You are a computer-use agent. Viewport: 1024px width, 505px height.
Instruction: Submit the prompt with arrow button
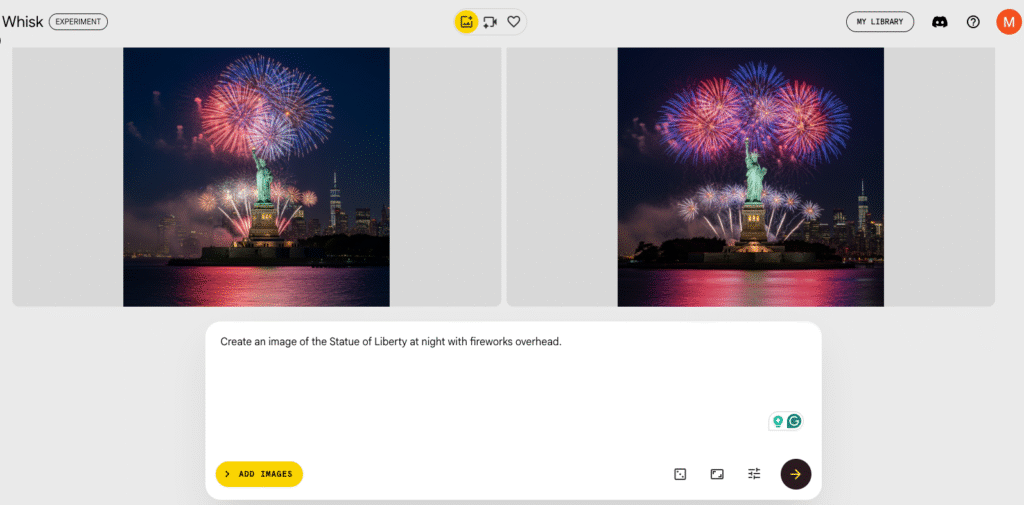click(795, 474)
